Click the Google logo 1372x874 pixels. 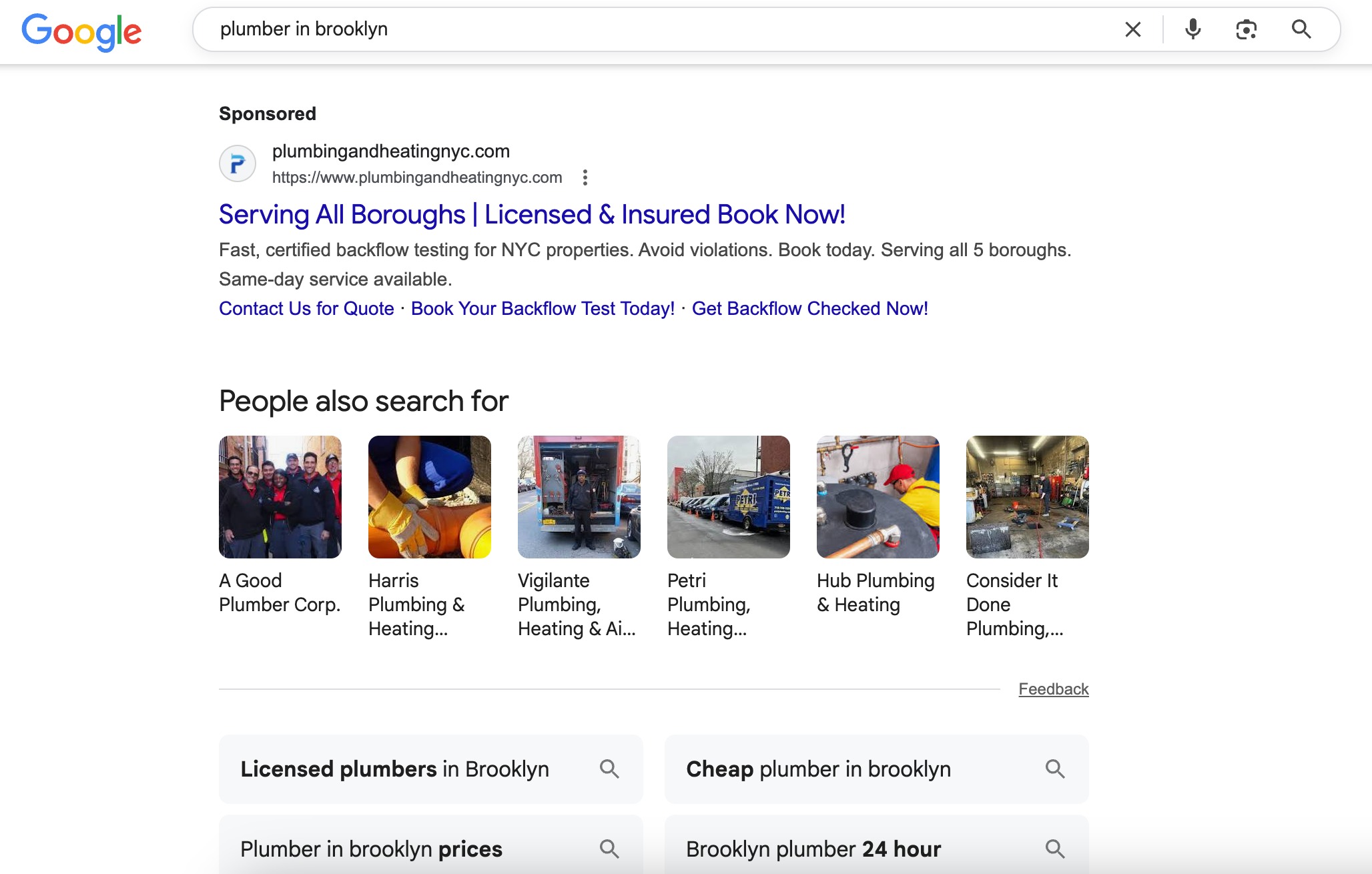point(81,31)
